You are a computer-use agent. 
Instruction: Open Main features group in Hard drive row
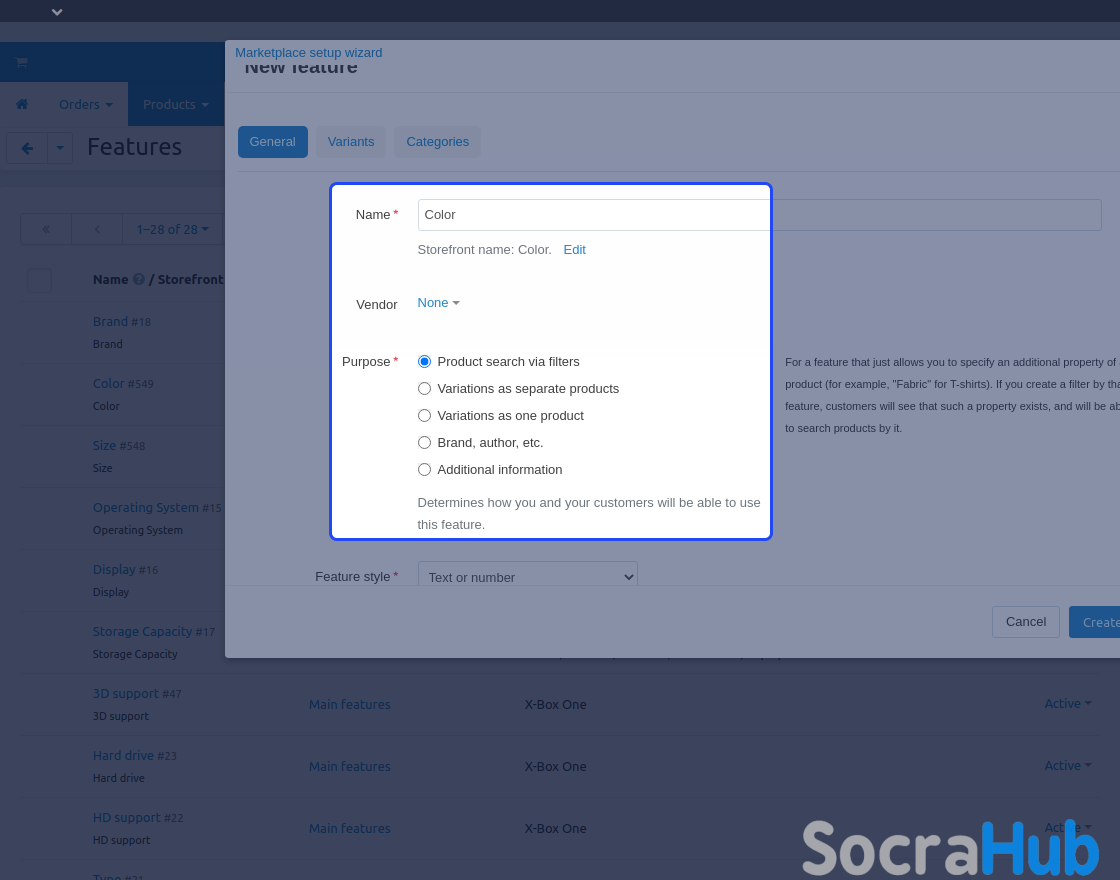(350, 767)
